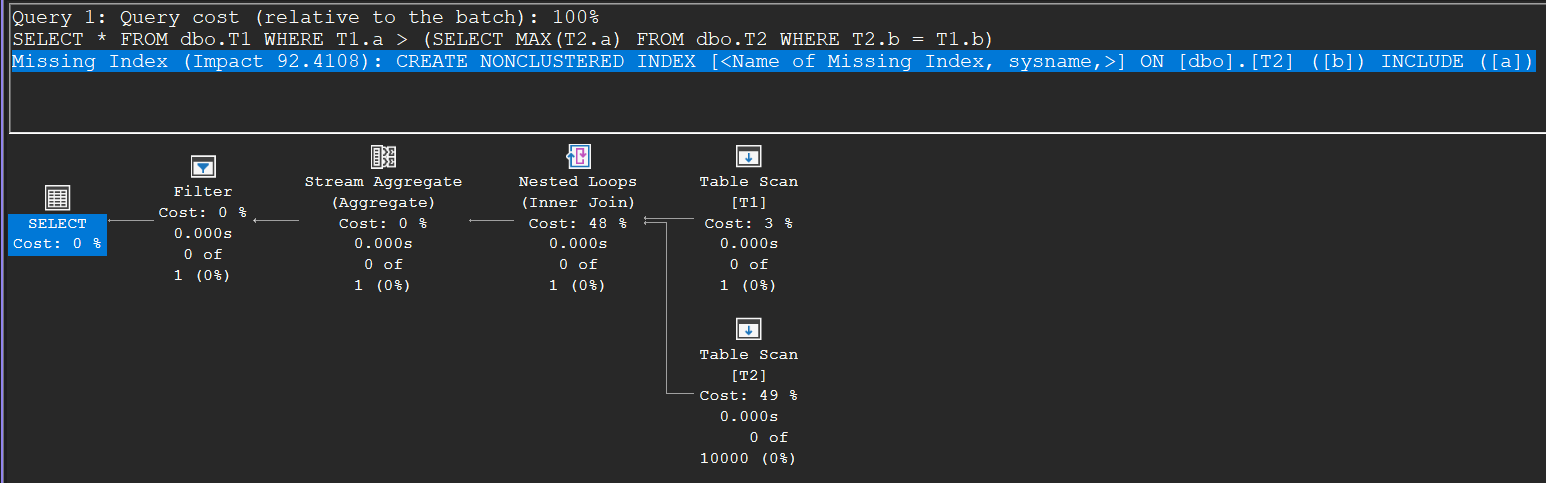Click the '(Aggregate)' sublabel

(x=383, y=202)
